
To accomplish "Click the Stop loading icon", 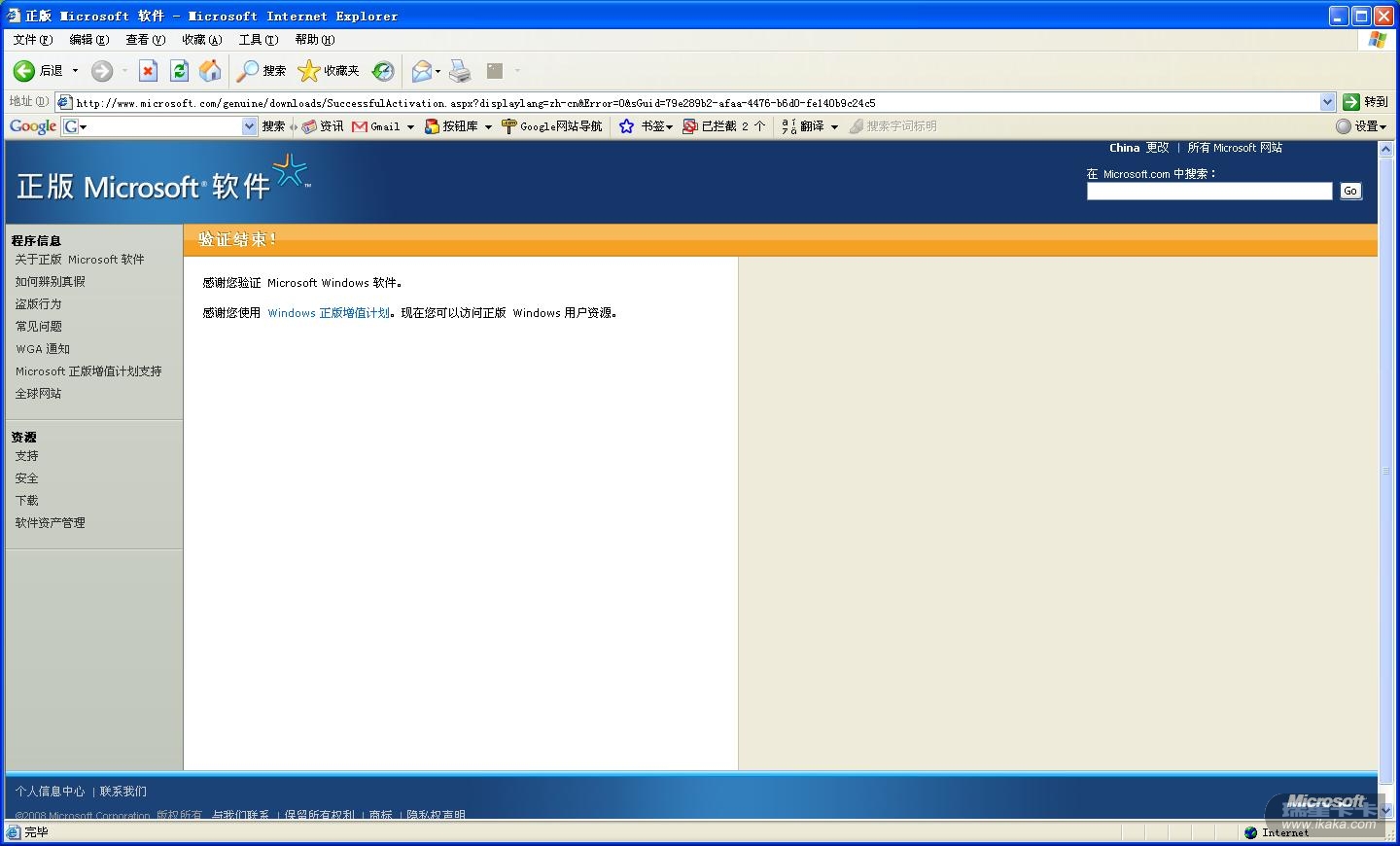I will tap(148, 71).
